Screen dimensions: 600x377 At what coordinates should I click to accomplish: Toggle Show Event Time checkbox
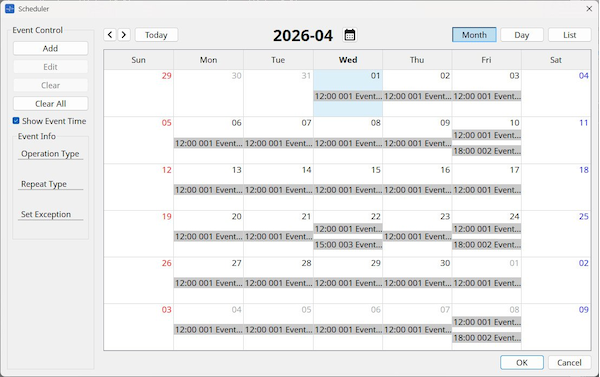16,121
